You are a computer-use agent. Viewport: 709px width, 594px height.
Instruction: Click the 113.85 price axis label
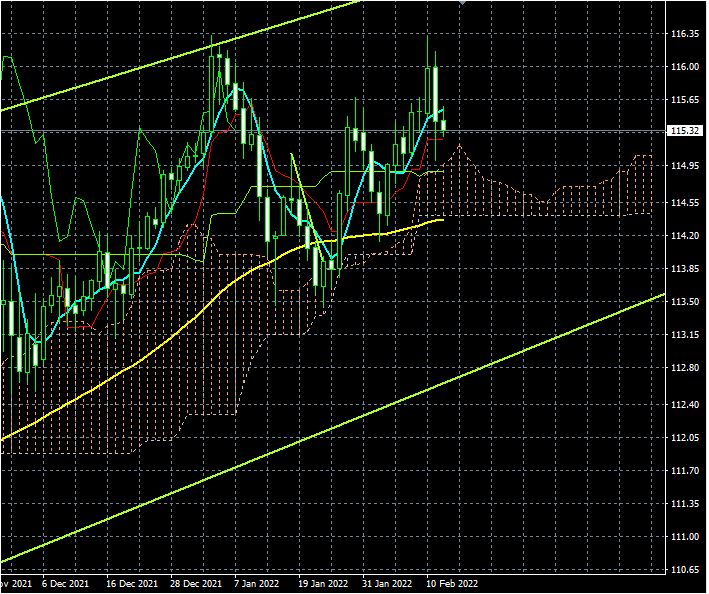(x=685, y=269)
